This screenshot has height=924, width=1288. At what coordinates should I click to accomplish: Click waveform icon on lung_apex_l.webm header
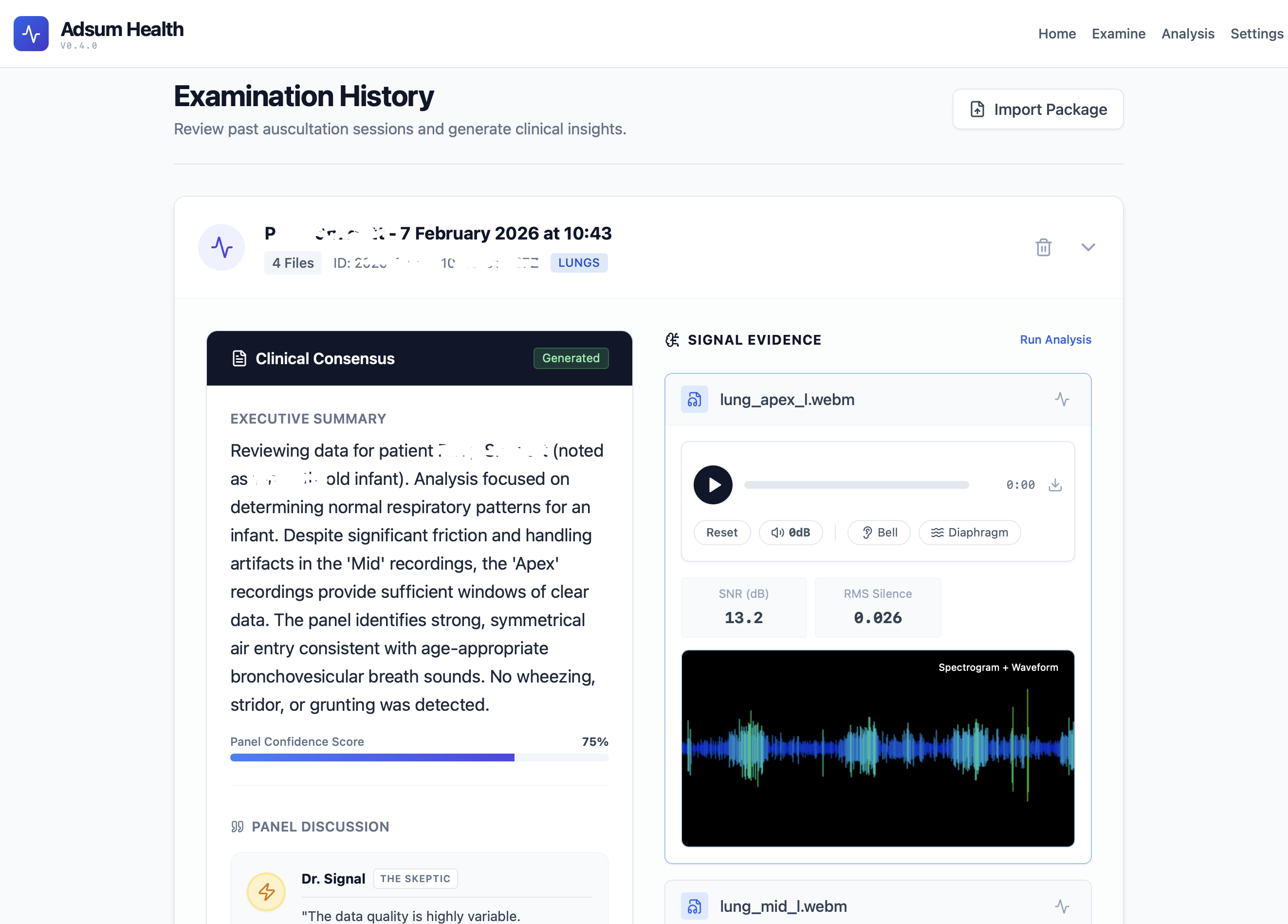click(x=1061, y=399)
